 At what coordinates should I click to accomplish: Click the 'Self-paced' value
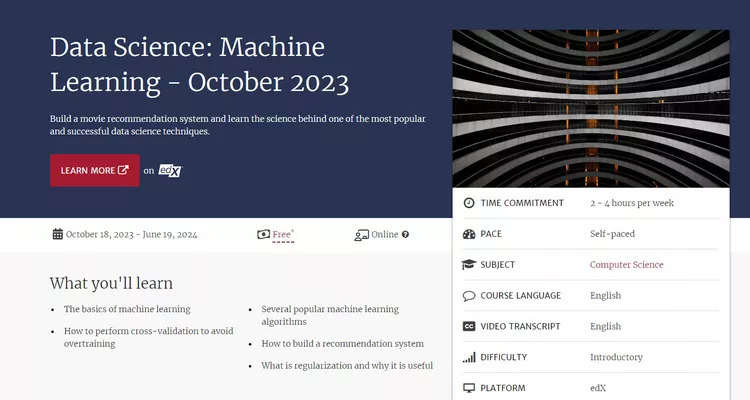tap(612, 234)
